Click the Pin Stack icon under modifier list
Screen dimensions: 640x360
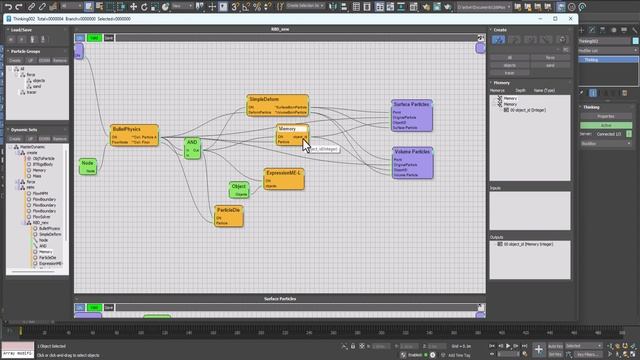point(582,93)
